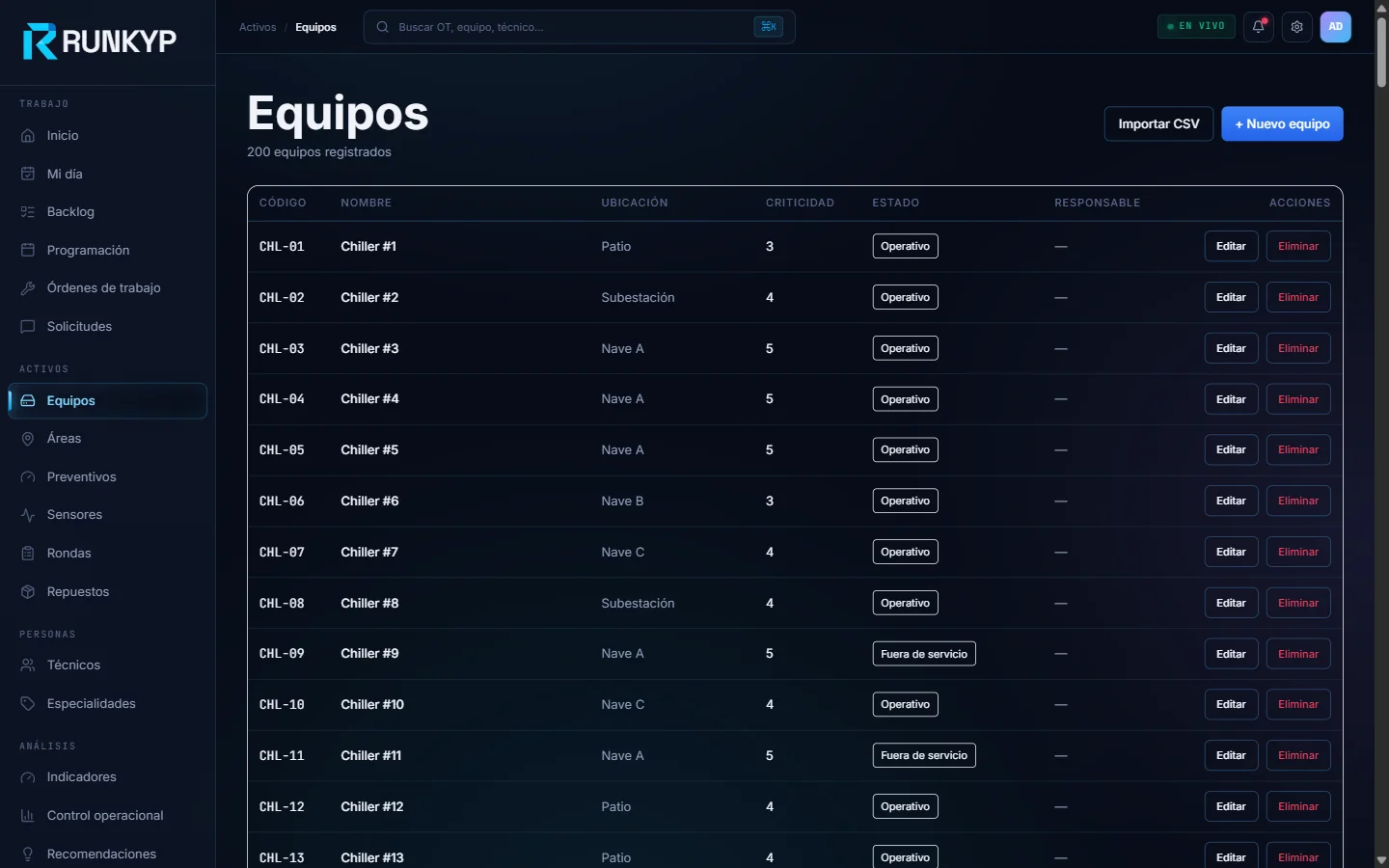Open the Equipos sidebar menu item

pos(108,401)
